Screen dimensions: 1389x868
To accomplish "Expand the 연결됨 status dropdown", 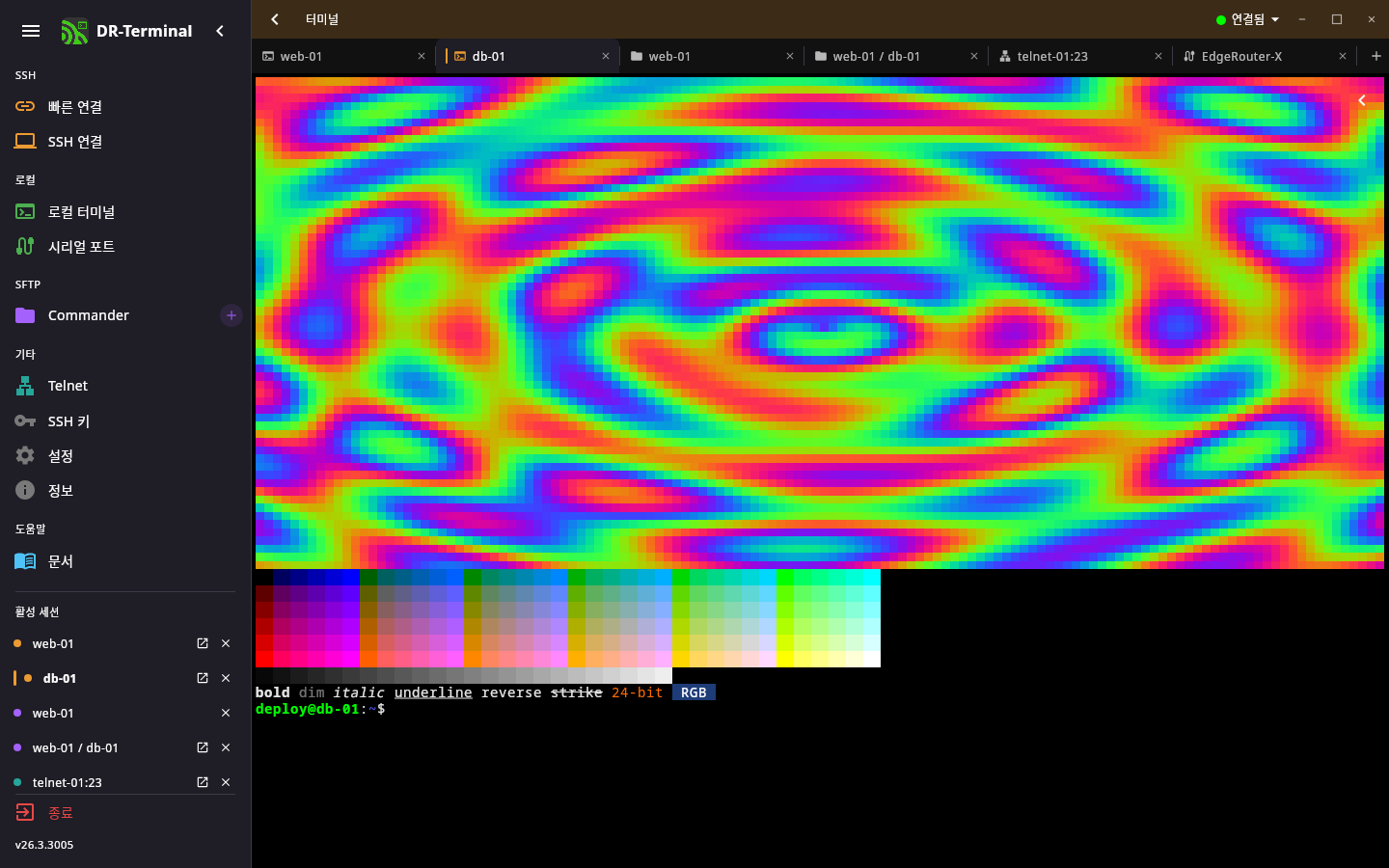I will pyautogui.click(x=1247, y=19).
